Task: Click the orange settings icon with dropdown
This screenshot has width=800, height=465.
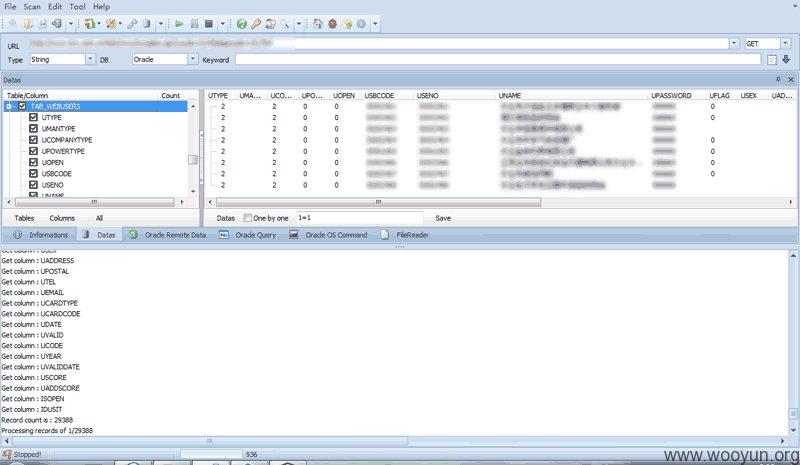Action: coord(110,24)
